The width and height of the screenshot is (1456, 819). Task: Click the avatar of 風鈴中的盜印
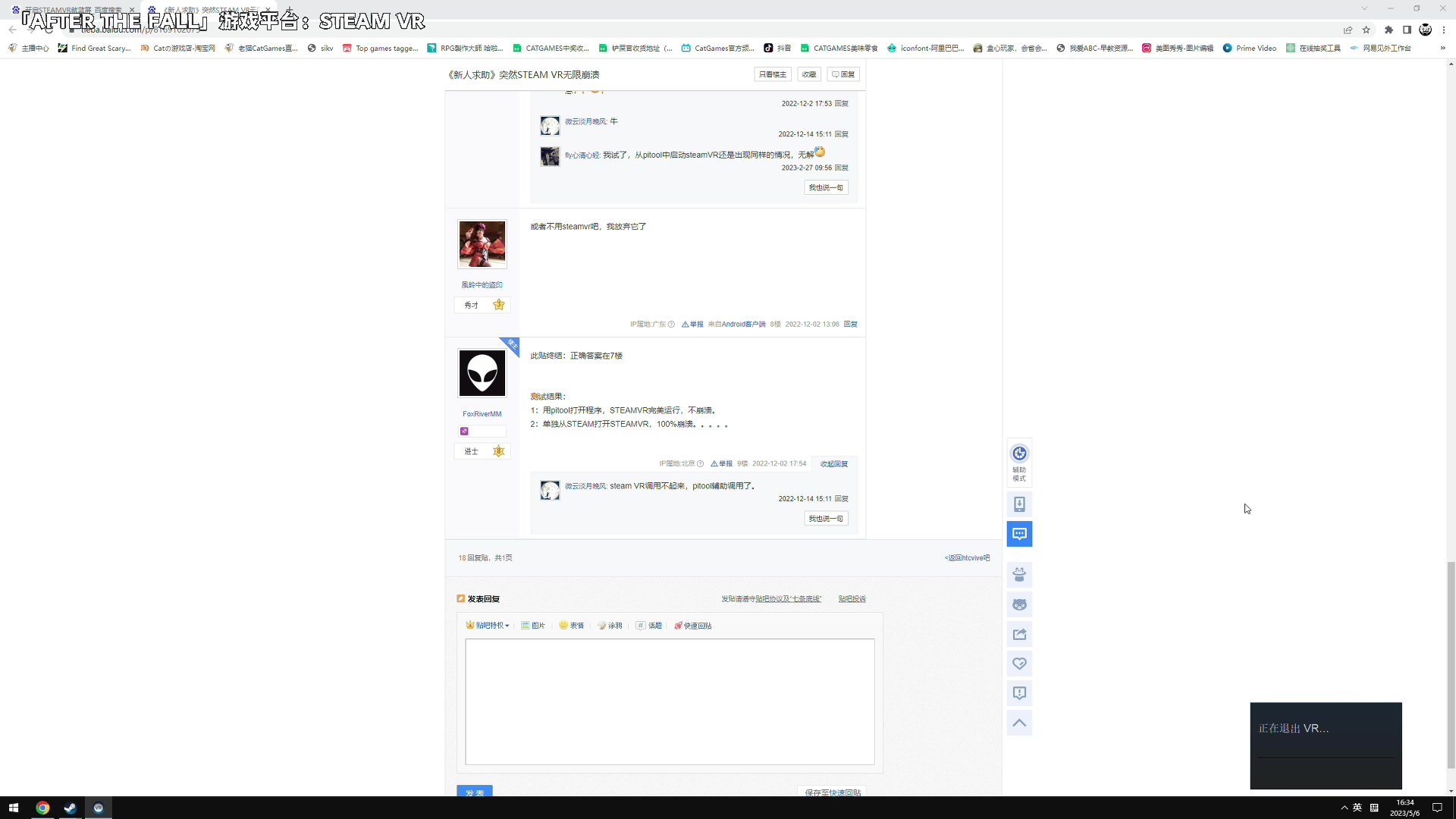(x=482, y=244)
